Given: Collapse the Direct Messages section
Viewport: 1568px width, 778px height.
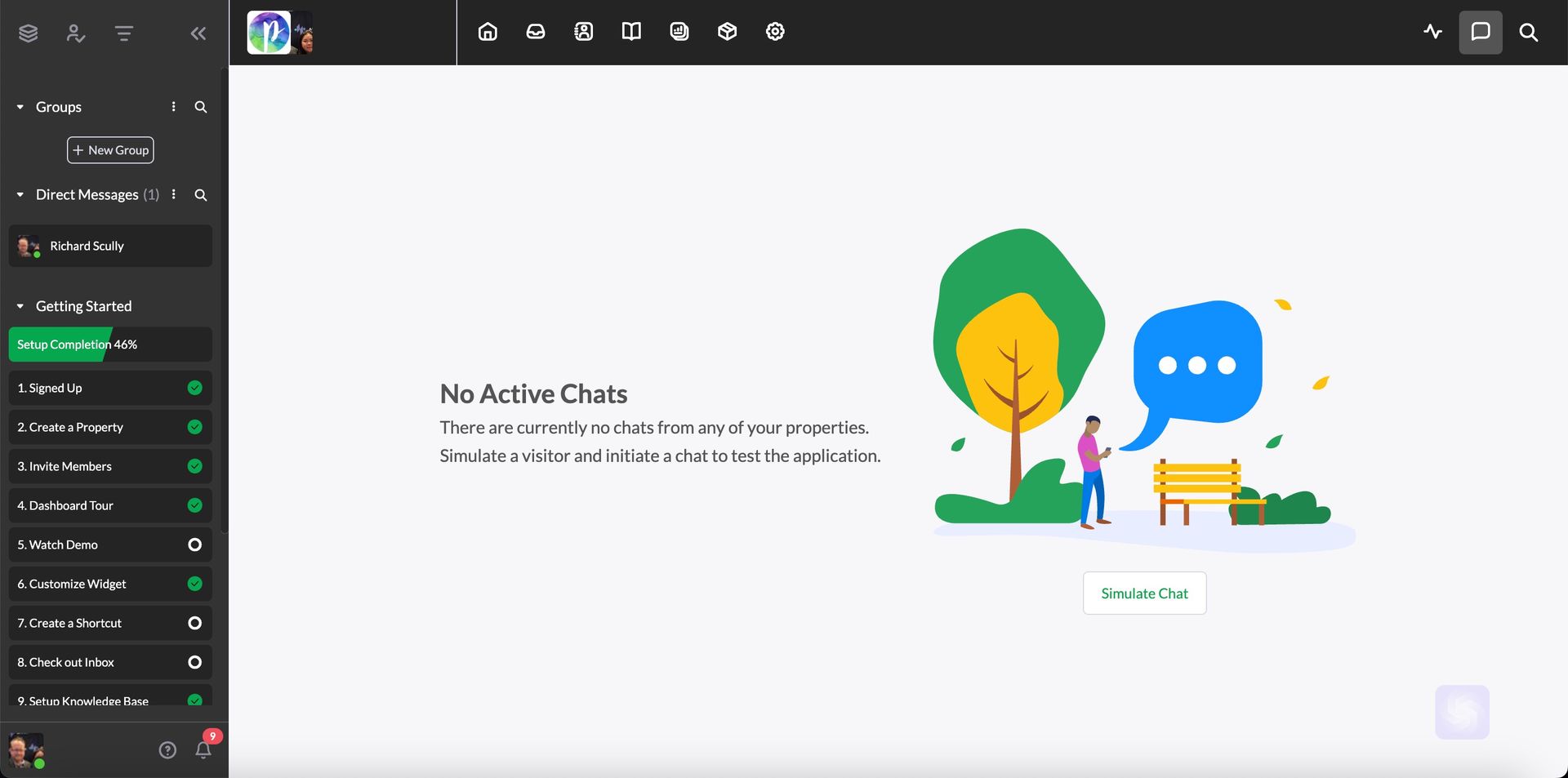Looking at the screenshot, I should click(x=20, y=195).
